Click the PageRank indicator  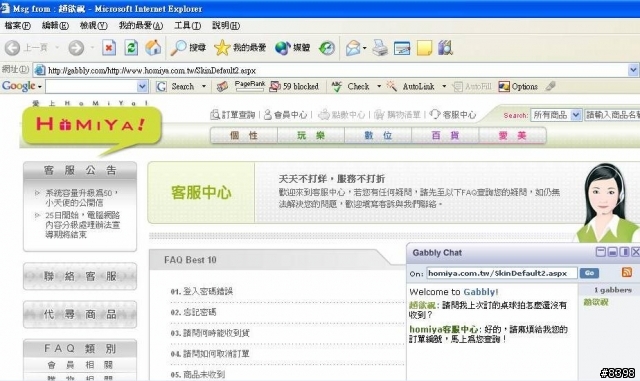(x=250, y=86)
